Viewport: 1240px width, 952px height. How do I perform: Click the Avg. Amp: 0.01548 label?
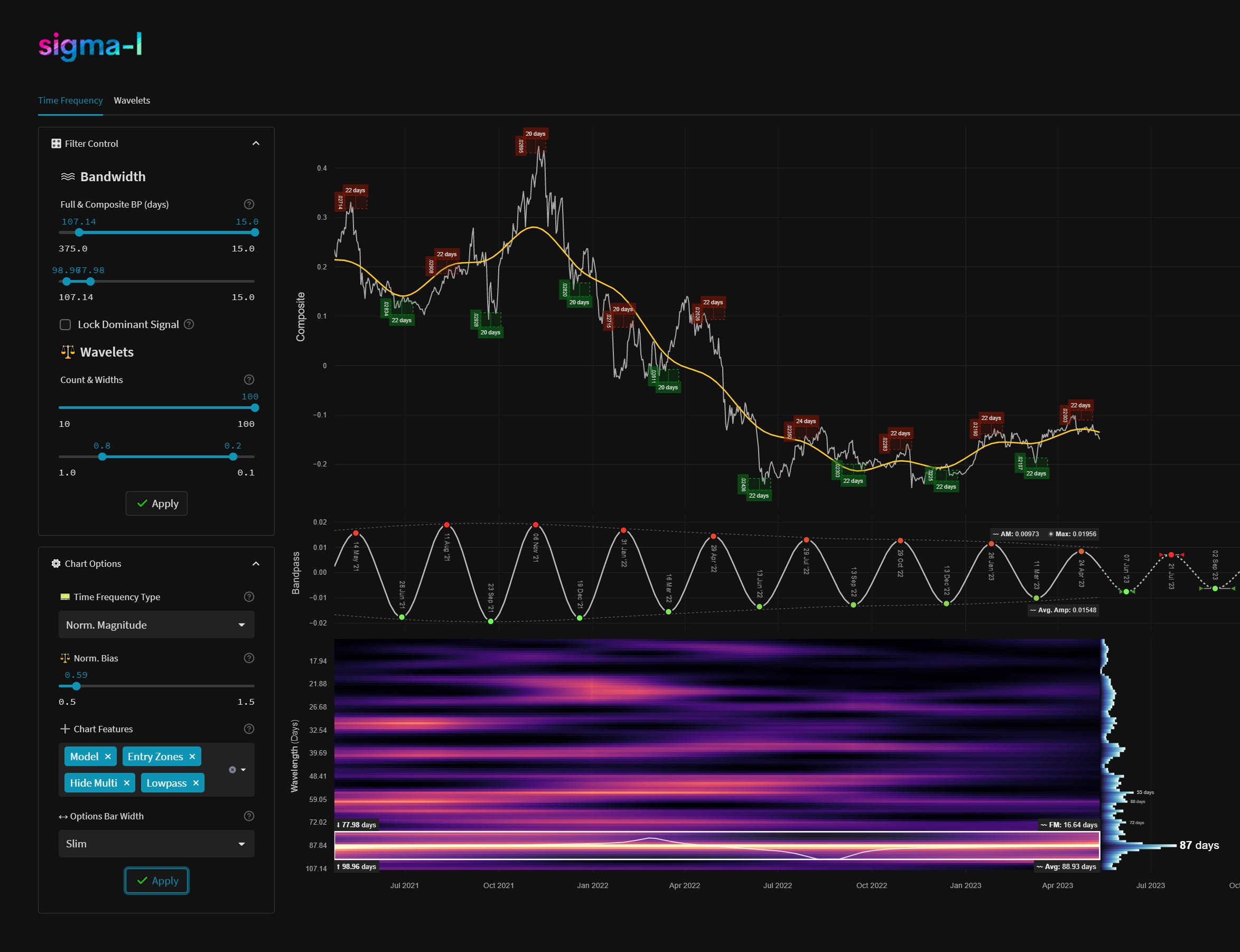pos(1063,610)
